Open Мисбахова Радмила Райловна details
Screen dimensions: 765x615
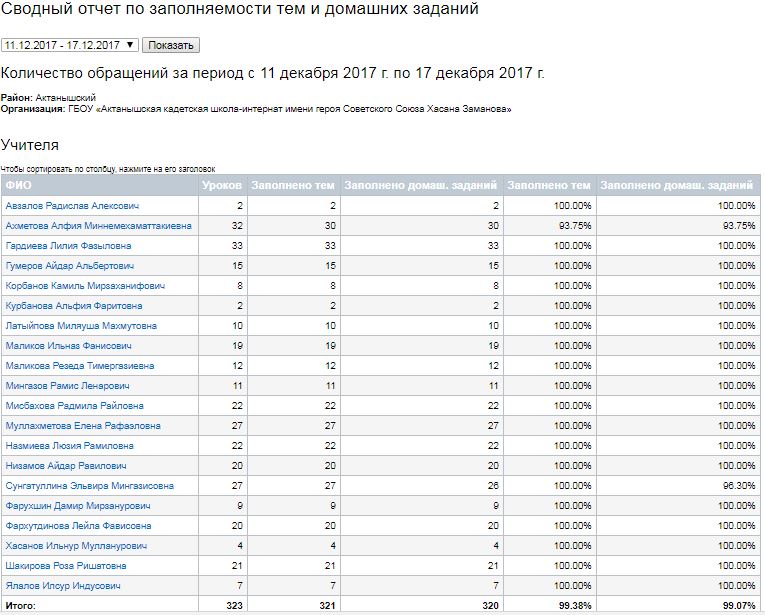point(74,405)
